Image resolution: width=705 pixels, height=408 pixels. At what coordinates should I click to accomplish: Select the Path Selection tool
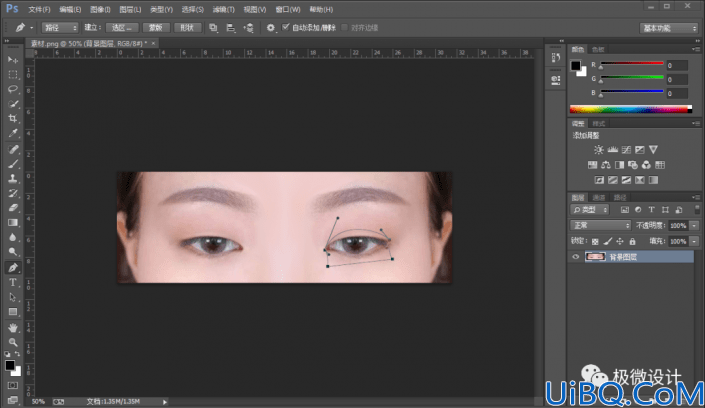(x=13, y=297)
